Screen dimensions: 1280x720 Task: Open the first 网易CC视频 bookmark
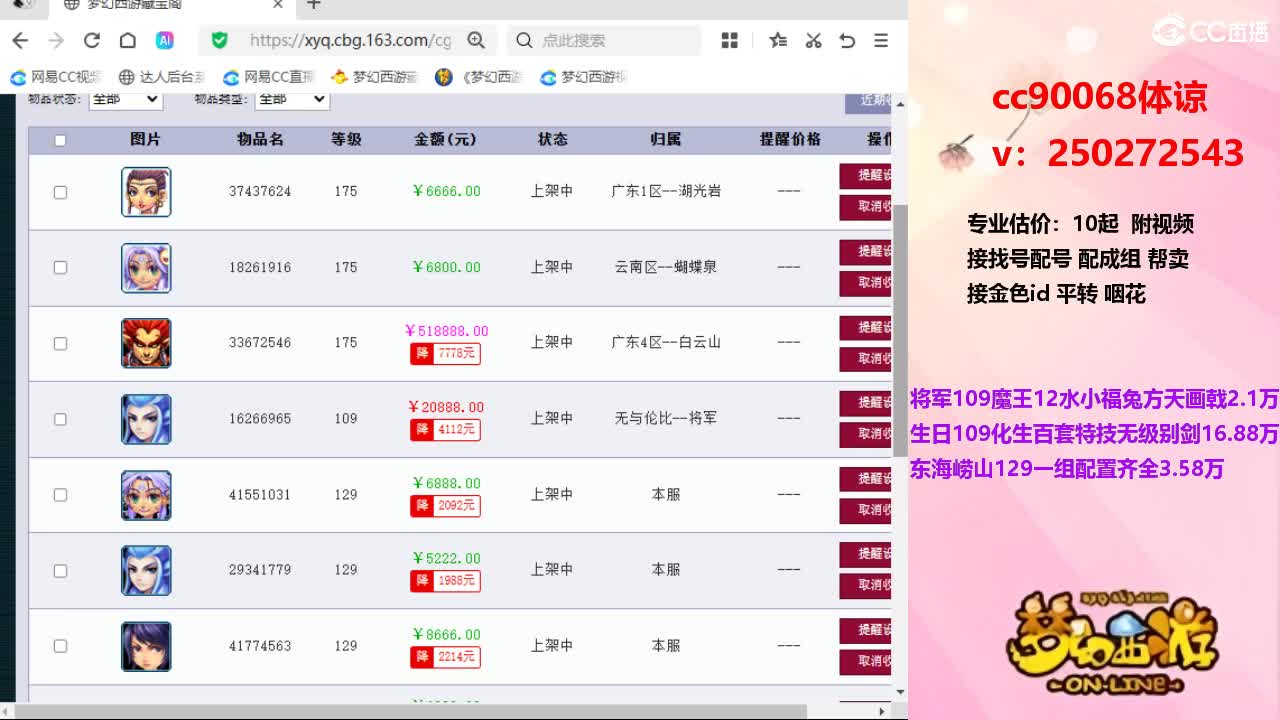57,77
